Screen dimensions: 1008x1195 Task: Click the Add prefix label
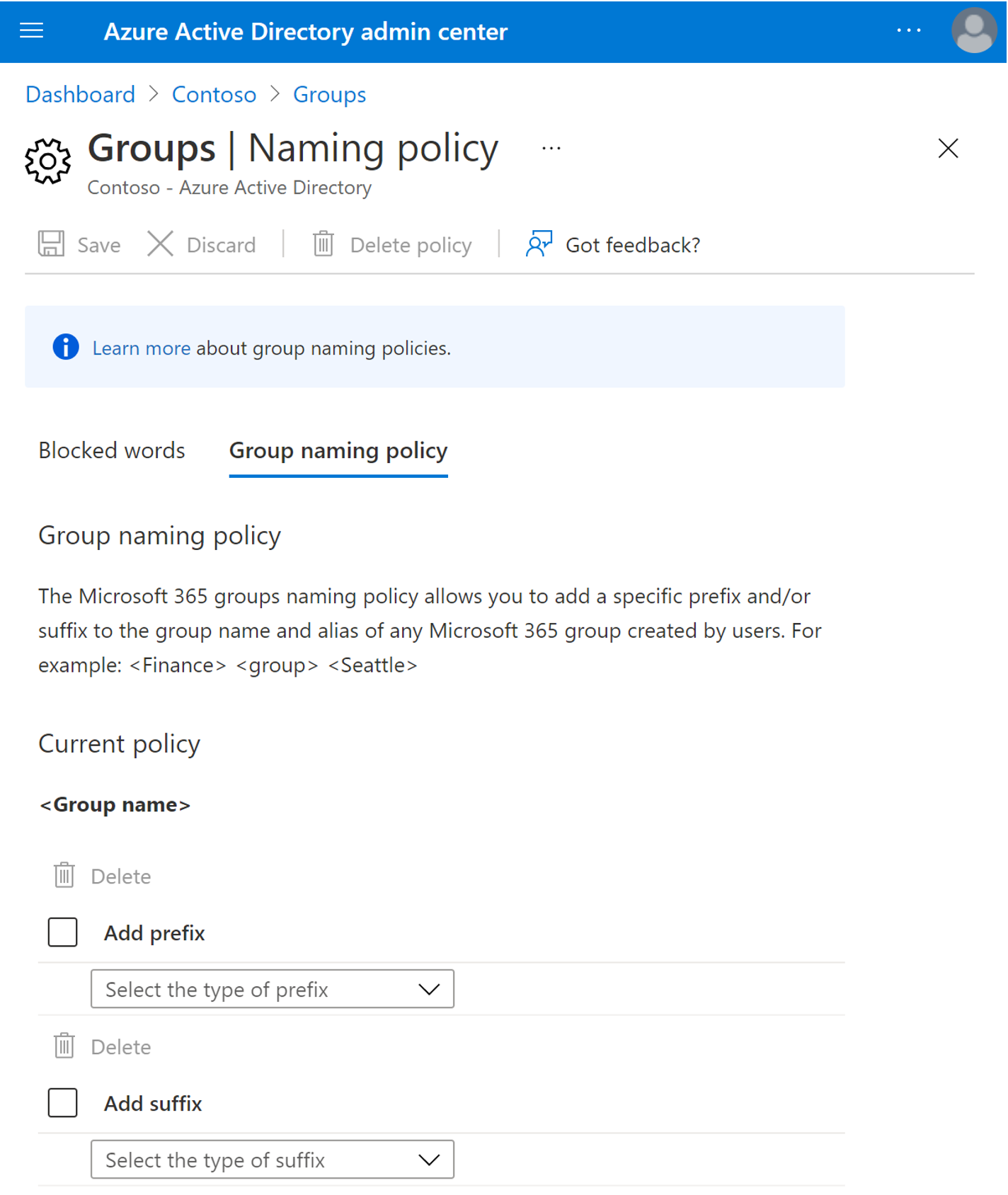coord(154,933)
